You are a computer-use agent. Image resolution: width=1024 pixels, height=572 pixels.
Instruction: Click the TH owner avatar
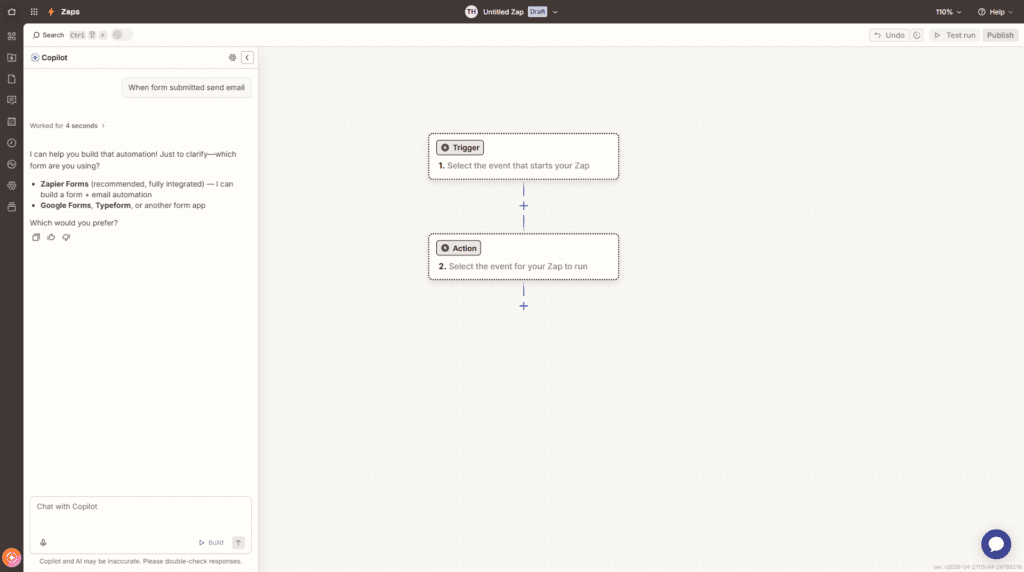point(471,12)
